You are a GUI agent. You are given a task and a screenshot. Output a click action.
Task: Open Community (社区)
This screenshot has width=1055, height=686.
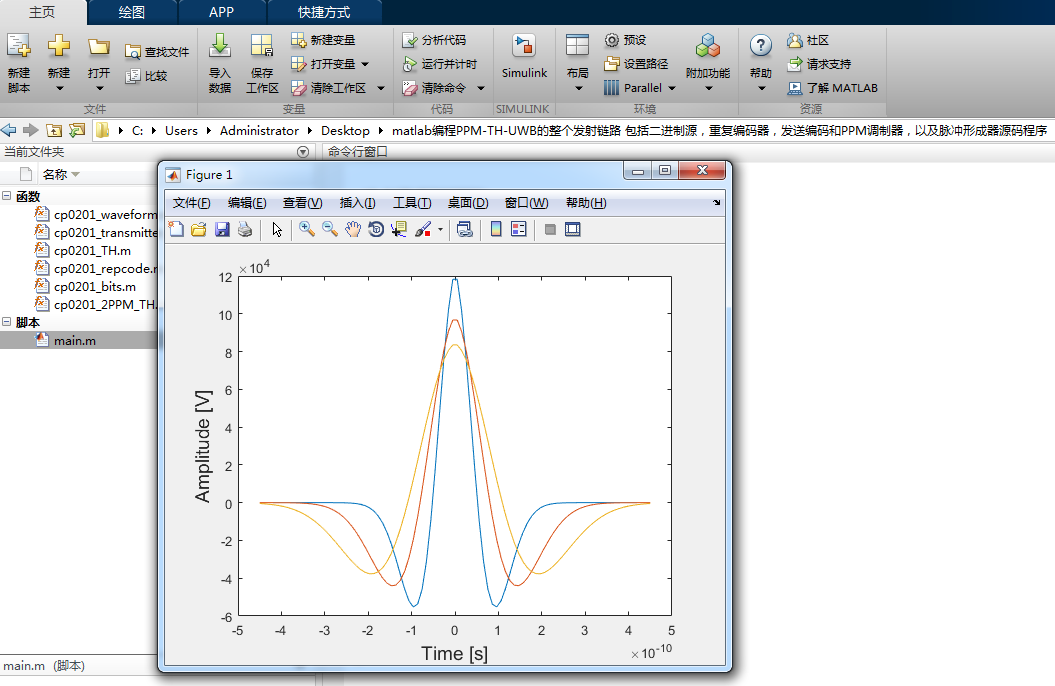(808, 40)
